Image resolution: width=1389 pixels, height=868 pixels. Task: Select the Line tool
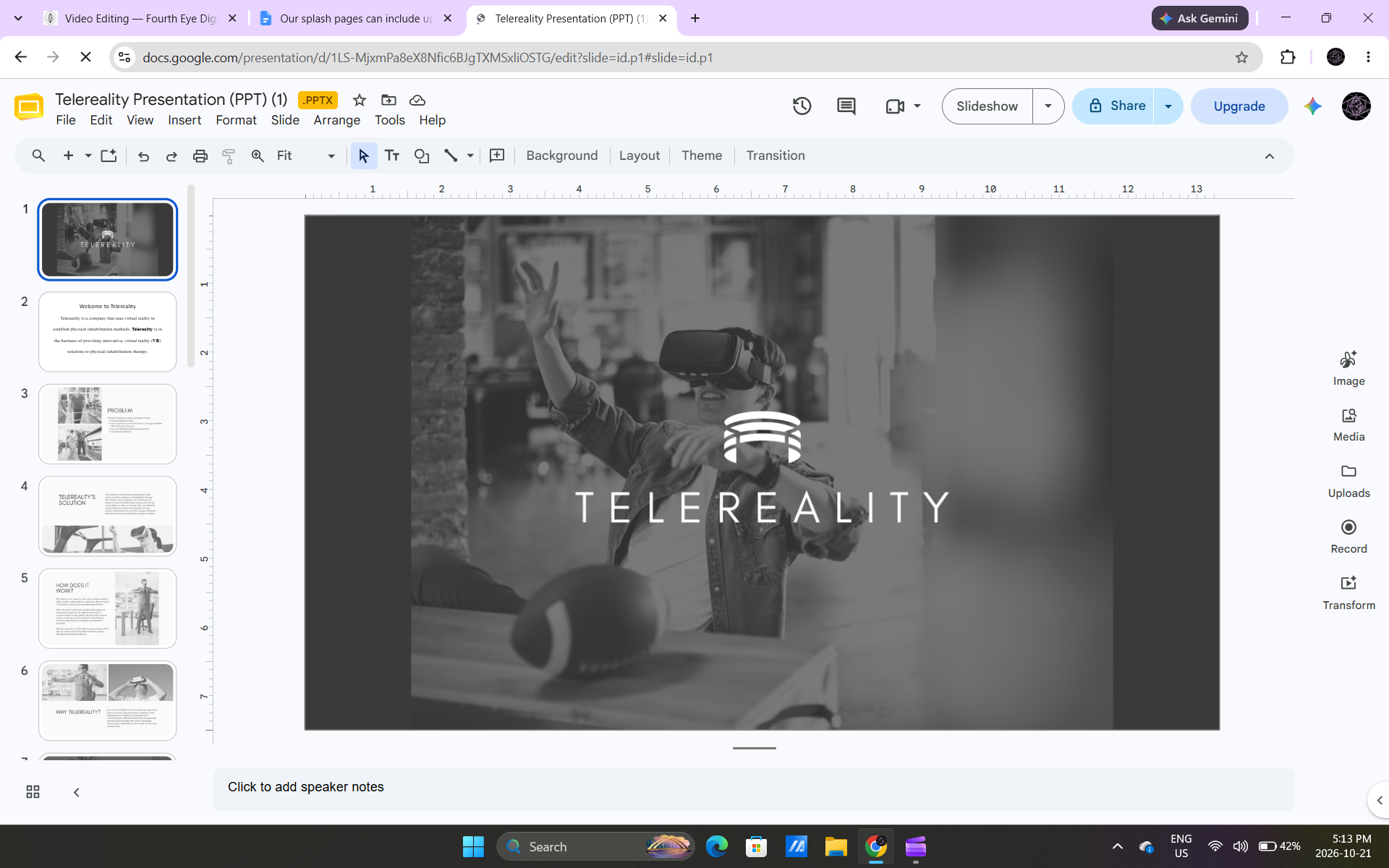coord(451,156)
